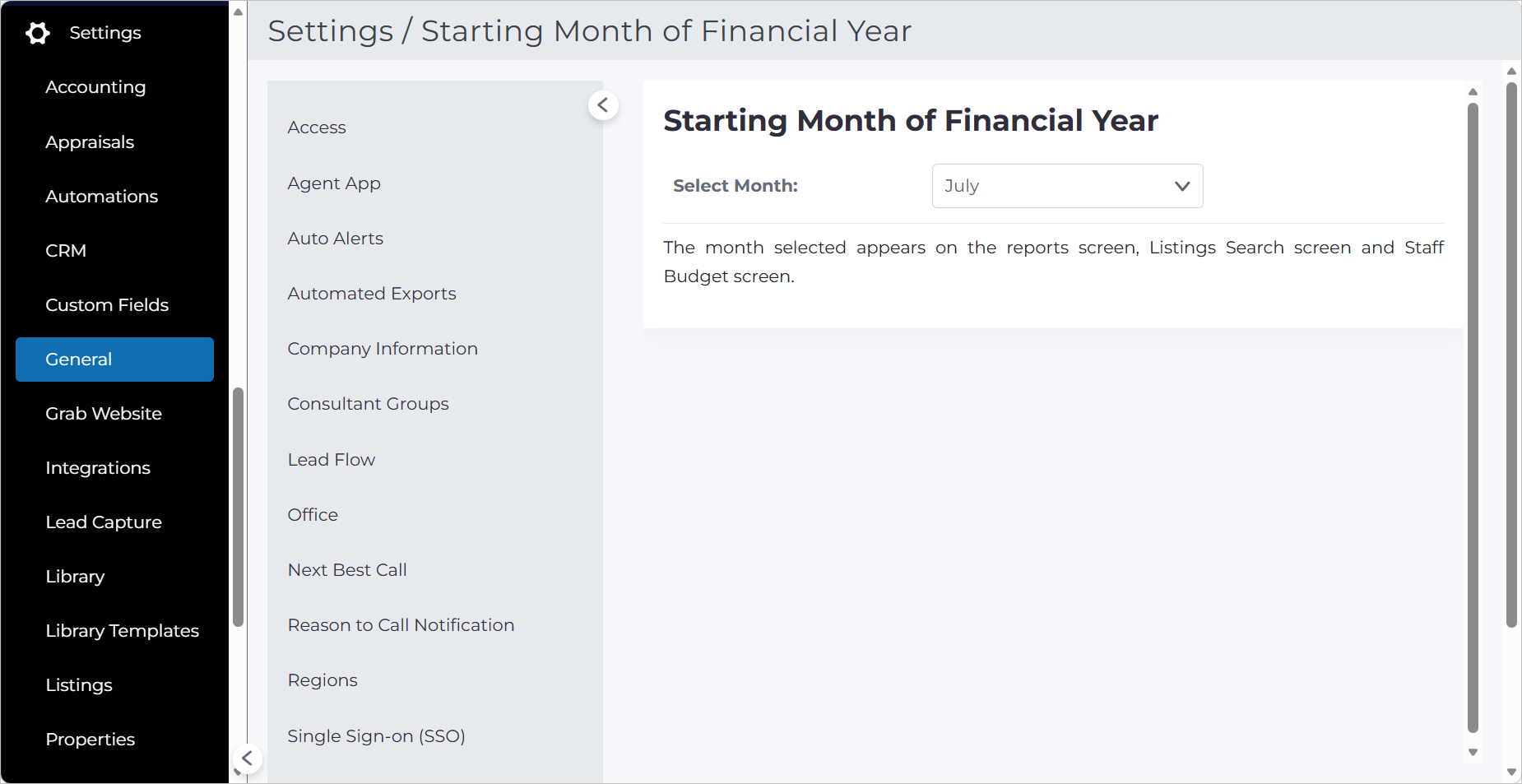Open the Select Month dropdown

[1067, 186]
